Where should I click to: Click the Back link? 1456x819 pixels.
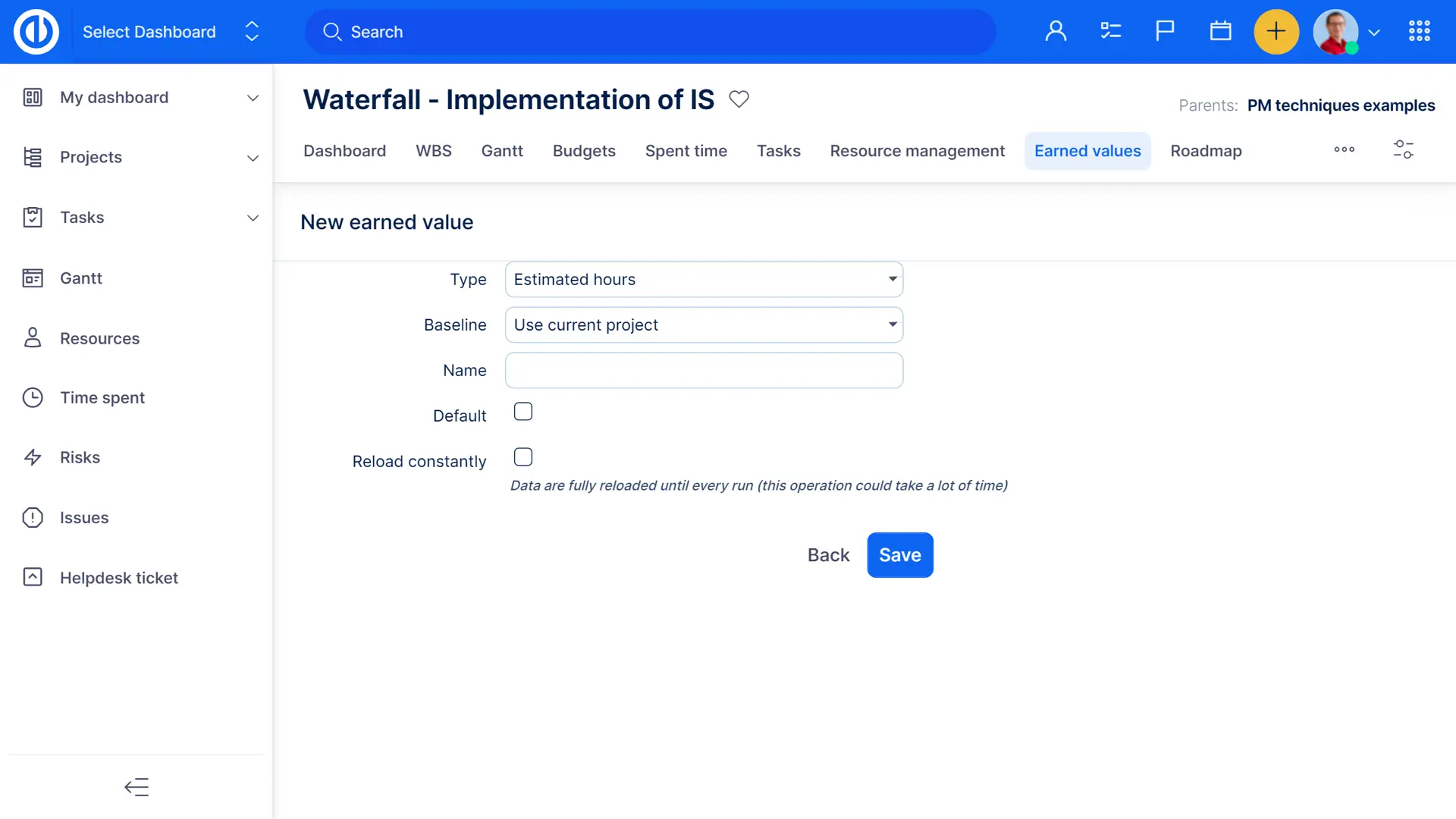coord(828,555)
